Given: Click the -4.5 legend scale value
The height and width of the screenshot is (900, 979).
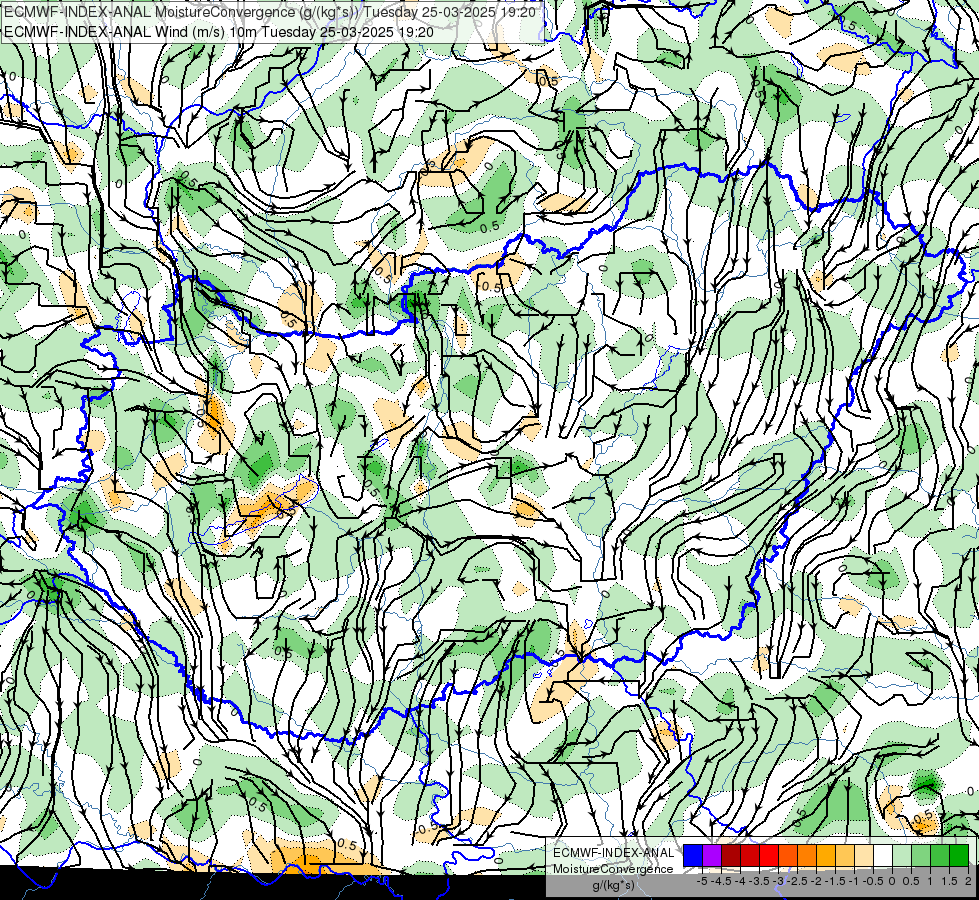Looking at the screenshot, I should click(x=721, y=881).
